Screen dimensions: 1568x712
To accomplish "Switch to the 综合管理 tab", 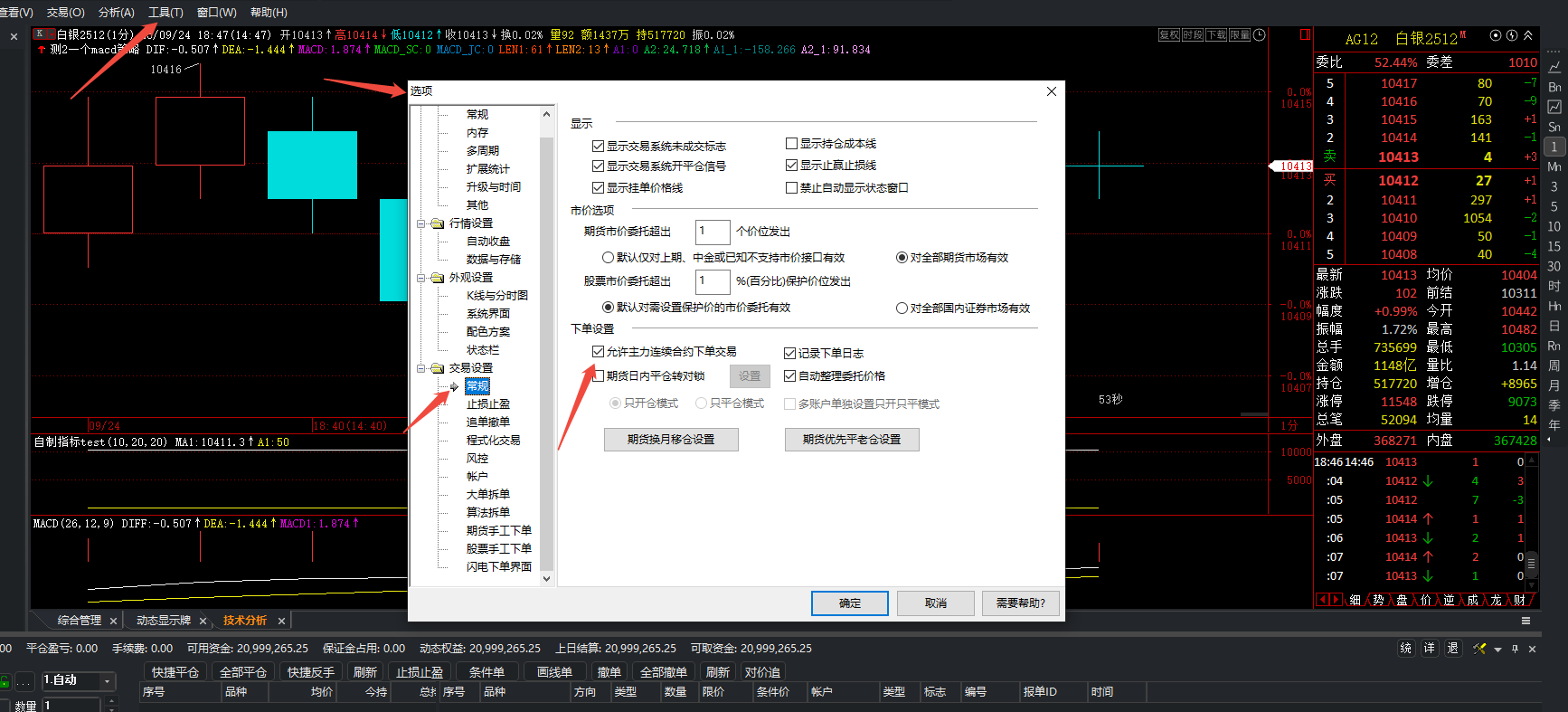I will [80, 621].
